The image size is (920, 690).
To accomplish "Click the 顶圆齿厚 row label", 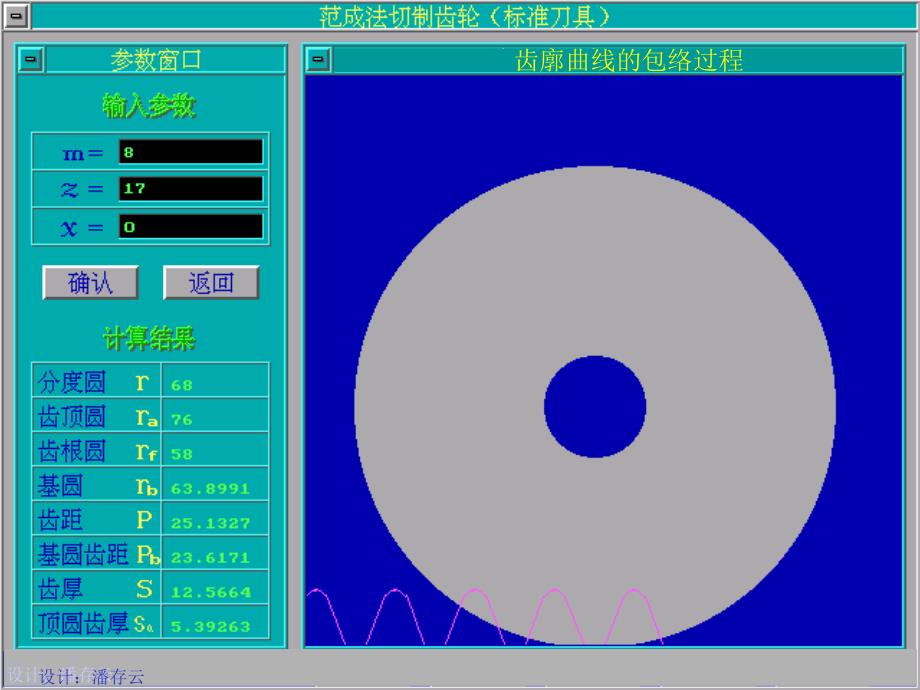I will point(83,624).
